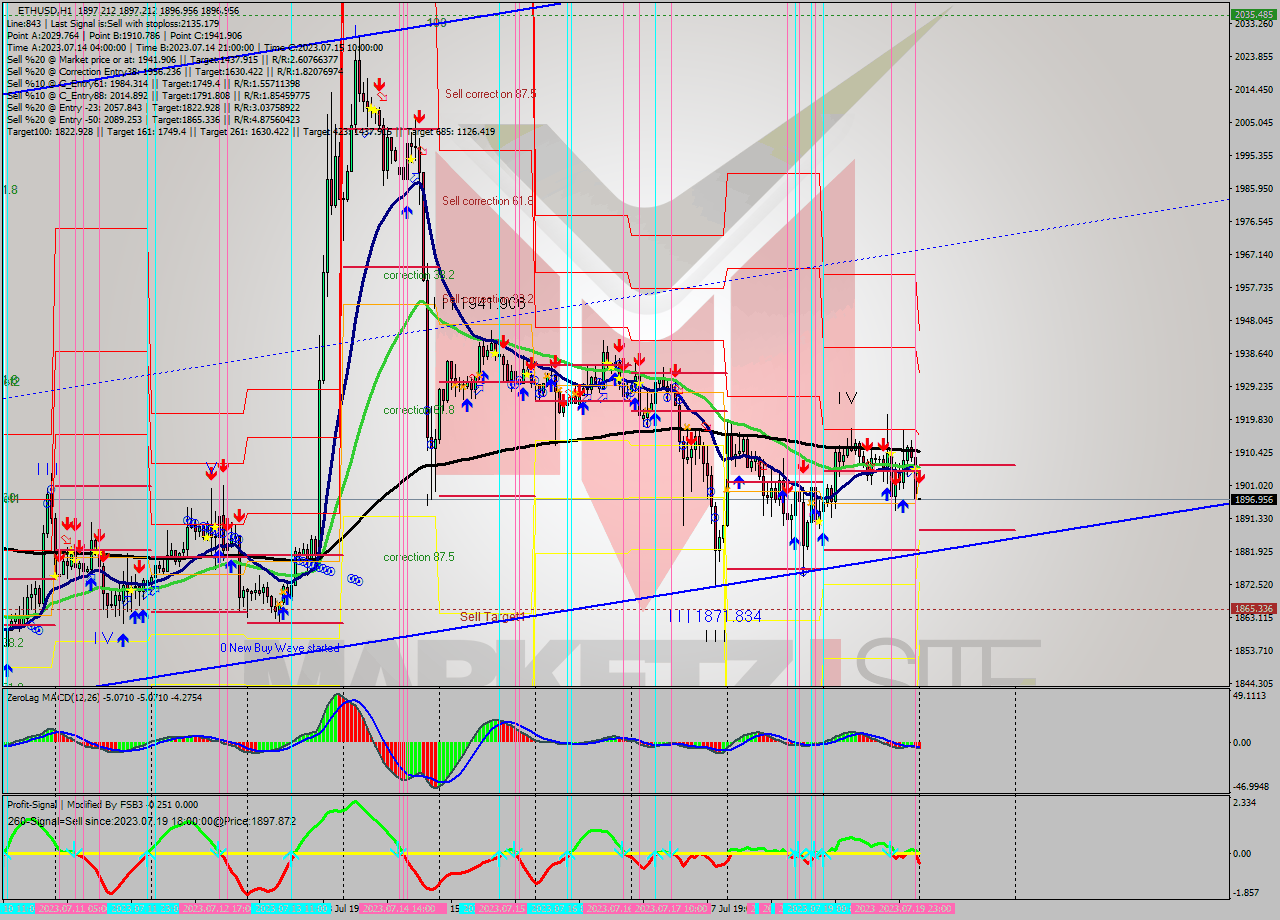Click the crossed-out red arrow symbol near the top candles

381,95
